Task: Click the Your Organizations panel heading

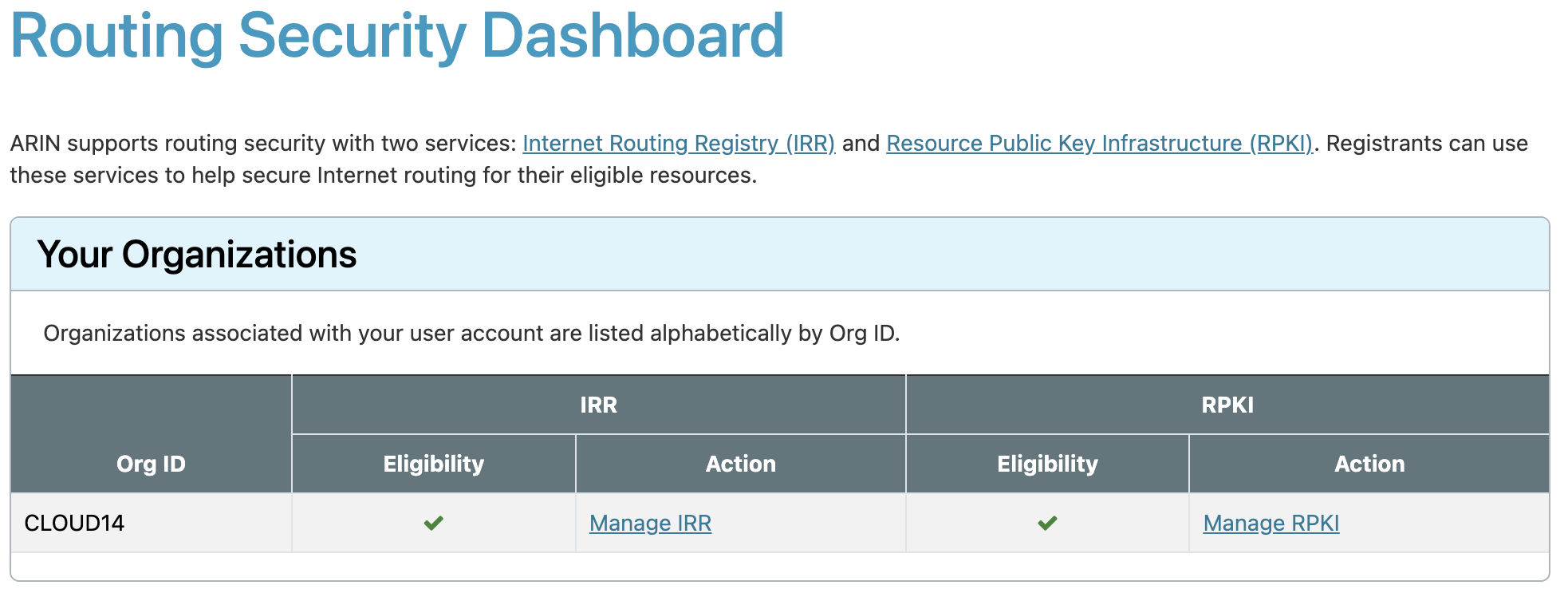Action: click(x=197, y=255)
